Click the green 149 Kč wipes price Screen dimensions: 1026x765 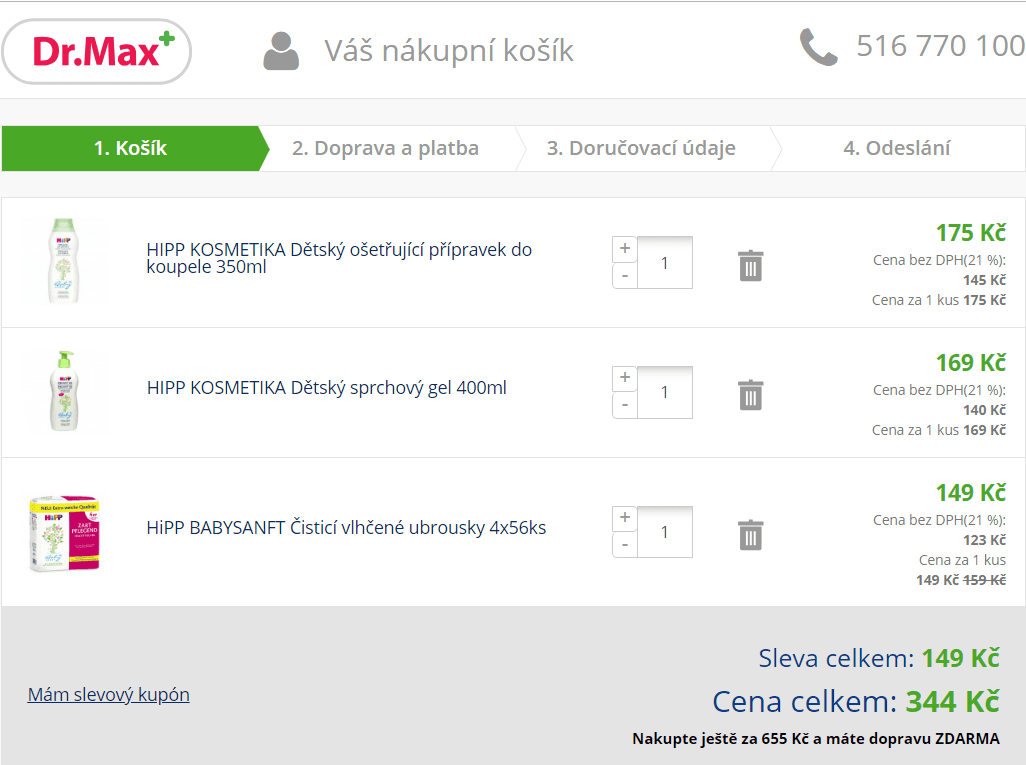pos(971,493)
